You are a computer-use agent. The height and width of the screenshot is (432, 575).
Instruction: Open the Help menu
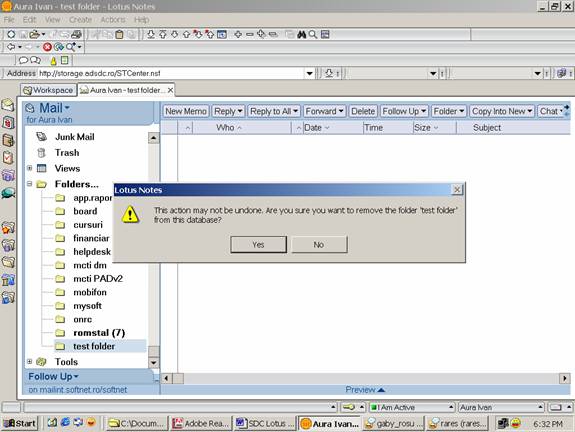(142, 20)
